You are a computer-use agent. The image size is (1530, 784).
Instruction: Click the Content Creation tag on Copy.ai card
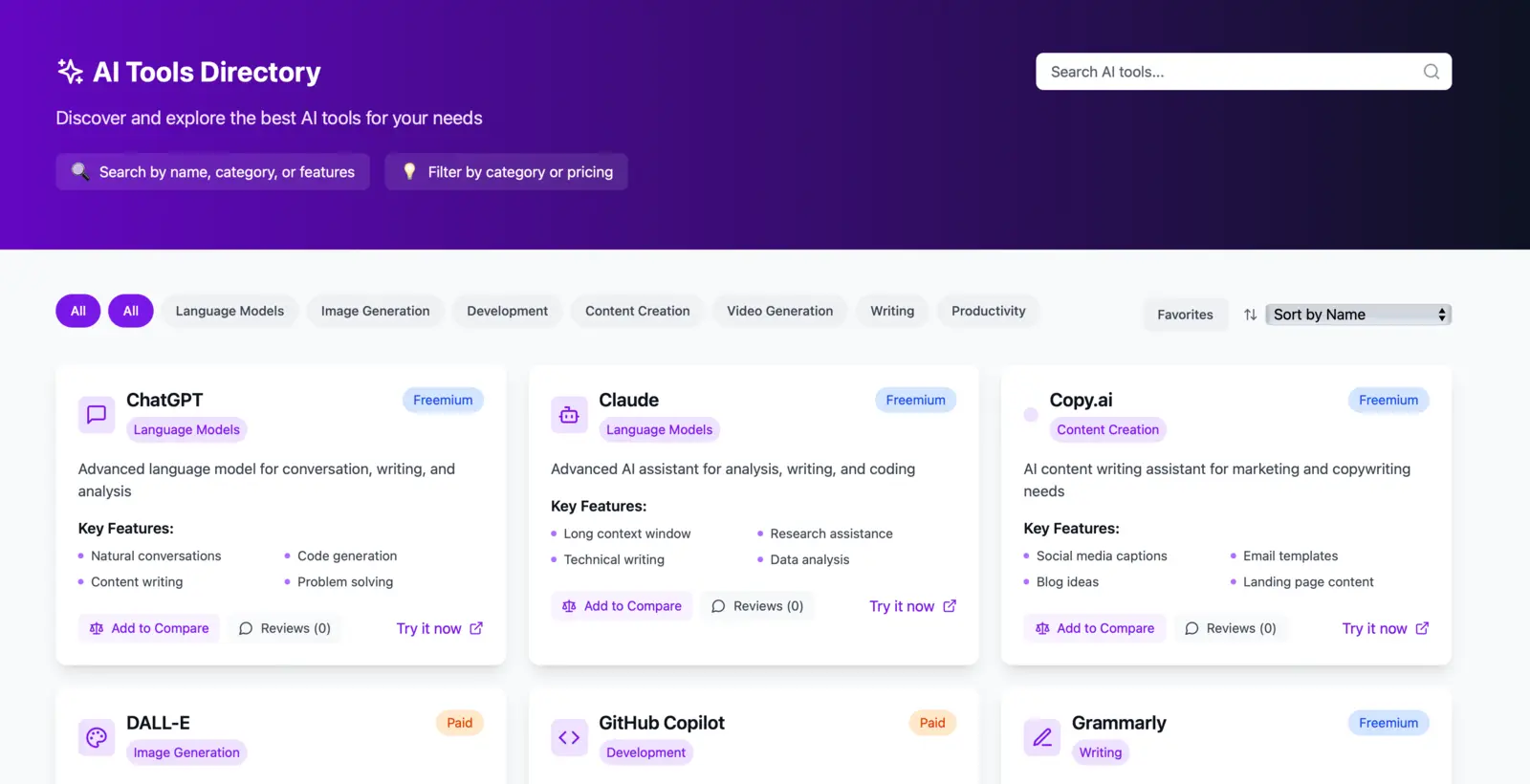pos(1107,430)
